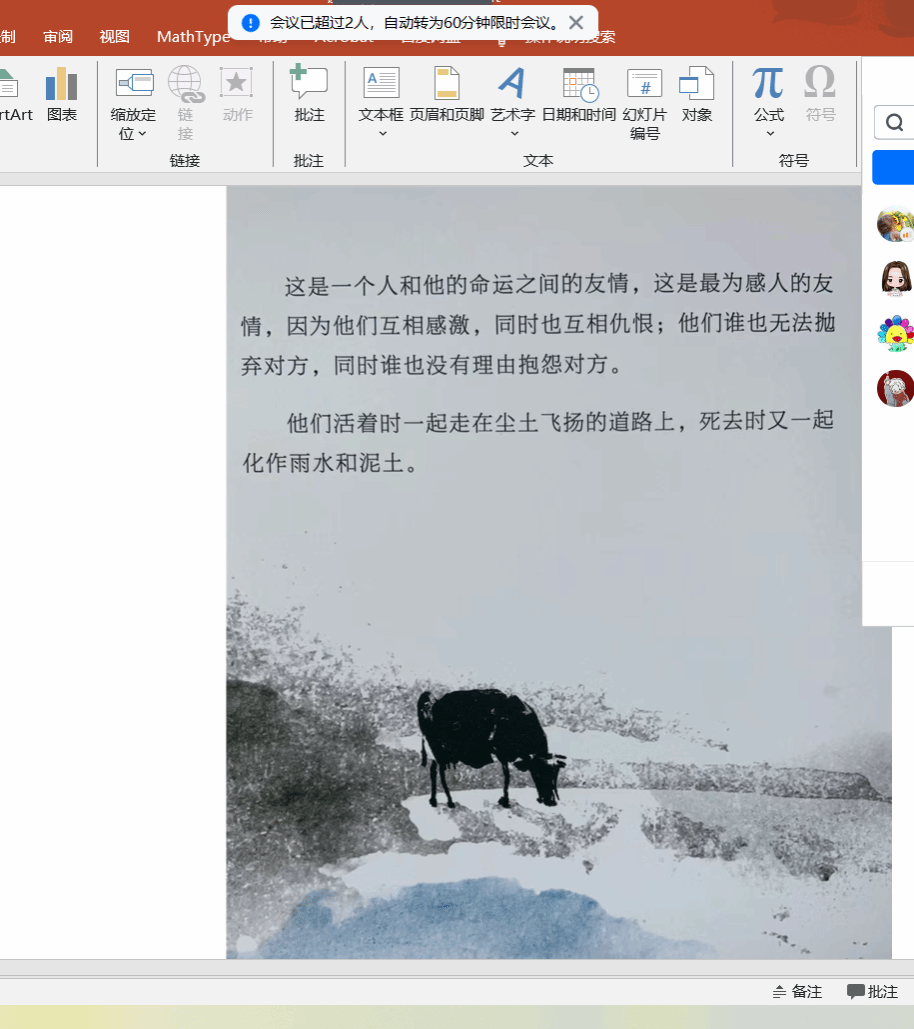914x1029 pixels.
Task: Insert 日期和时间 date and time
Action: pyautogui.click(x=579, y=94)
